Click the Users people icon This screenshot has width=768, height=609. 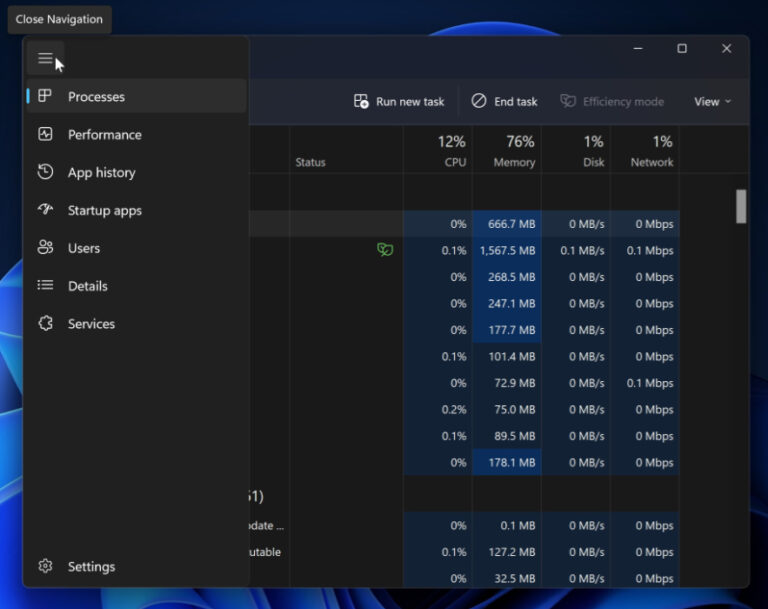[45, 247]
